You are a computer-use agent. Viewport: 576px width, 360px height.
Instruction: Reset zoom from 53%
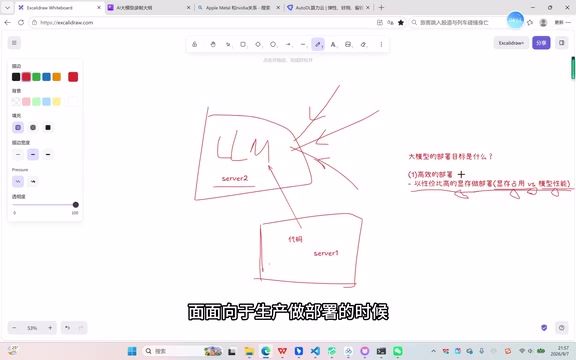tap(32, 328)
